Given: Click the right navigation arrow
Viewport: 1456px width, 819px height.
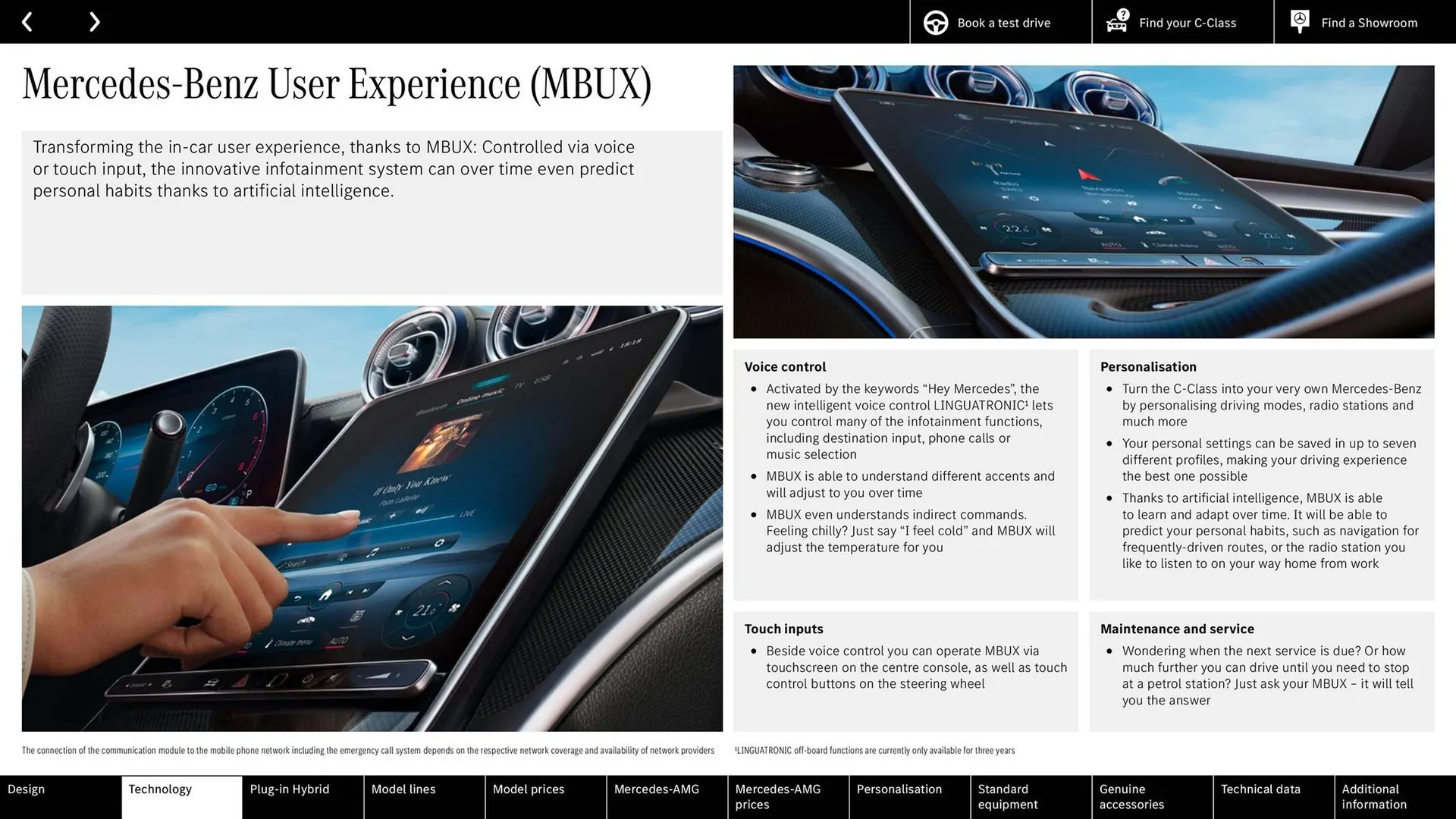Looking at the screenshot, I should tap(94, 21).
